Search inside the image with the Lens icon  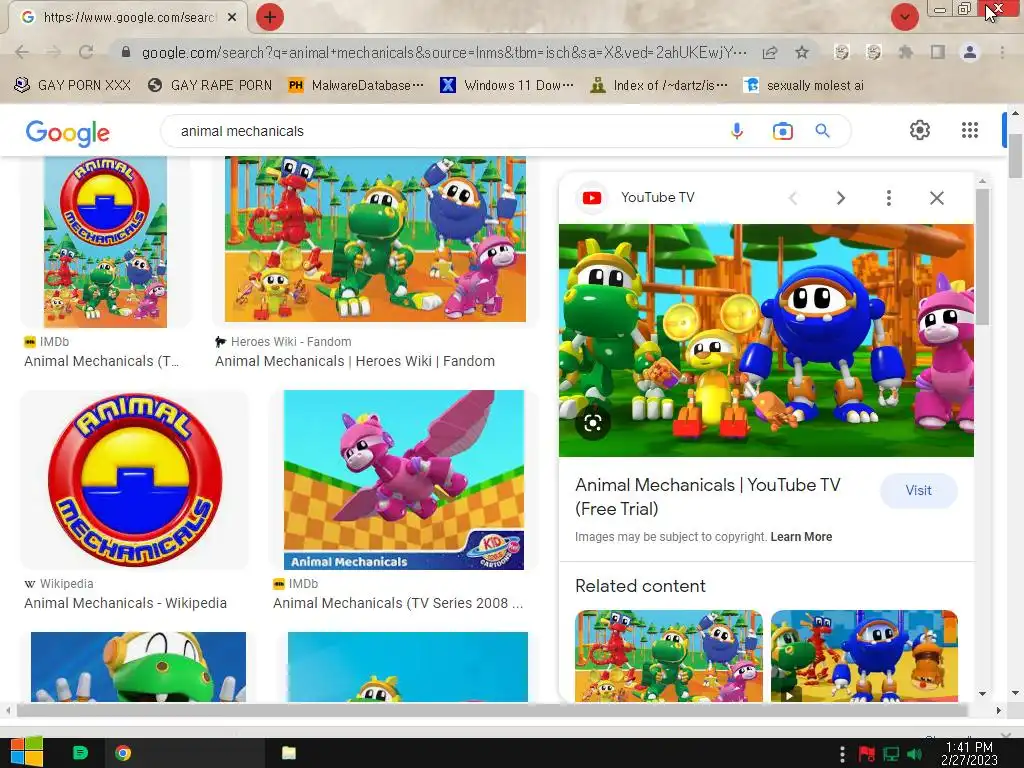[593, 423]
